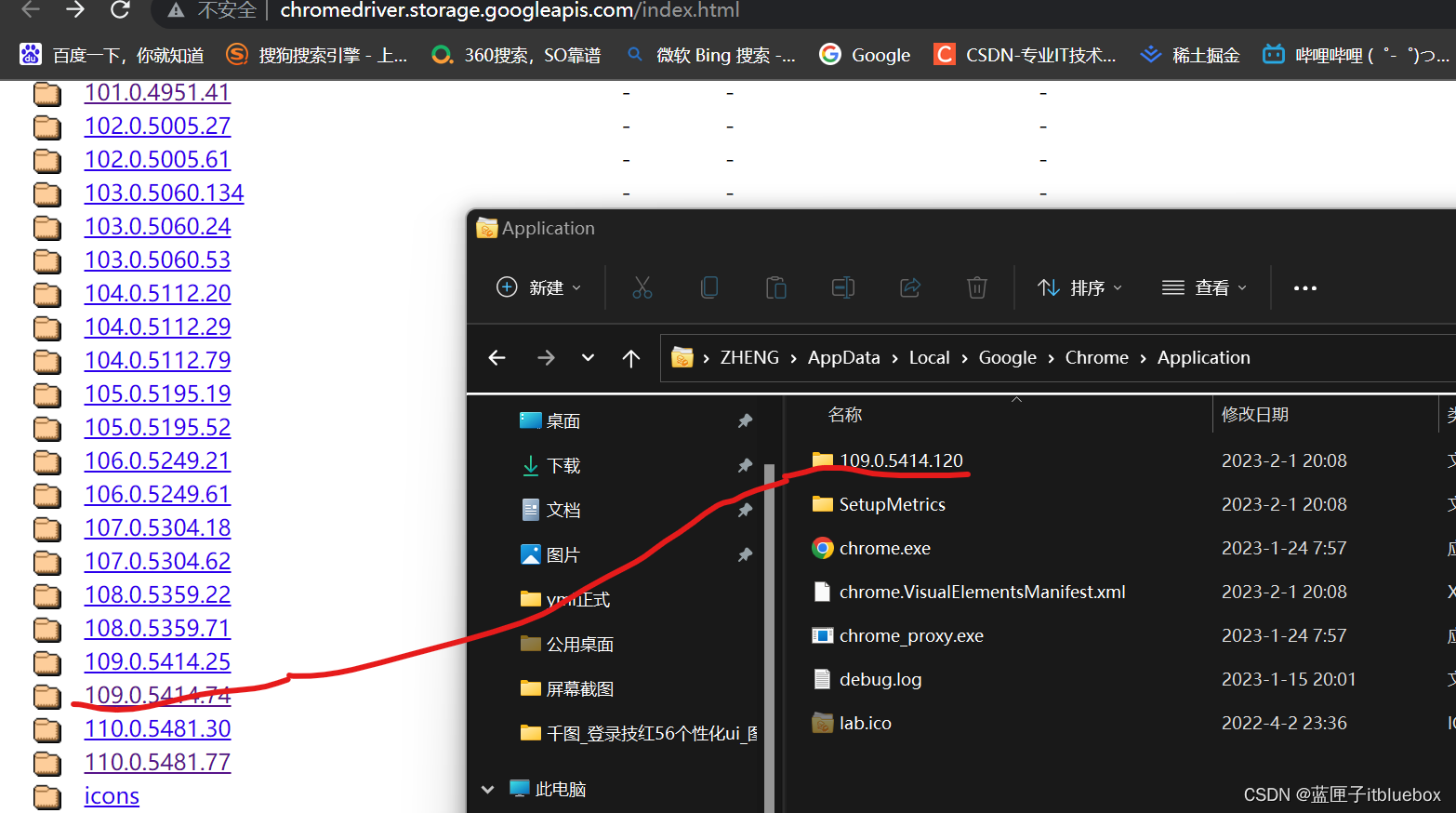Click the not-secure warning icon in address bar
Image resolution: width=1456 pixels, height=813 pixels.
pos(175,10)
